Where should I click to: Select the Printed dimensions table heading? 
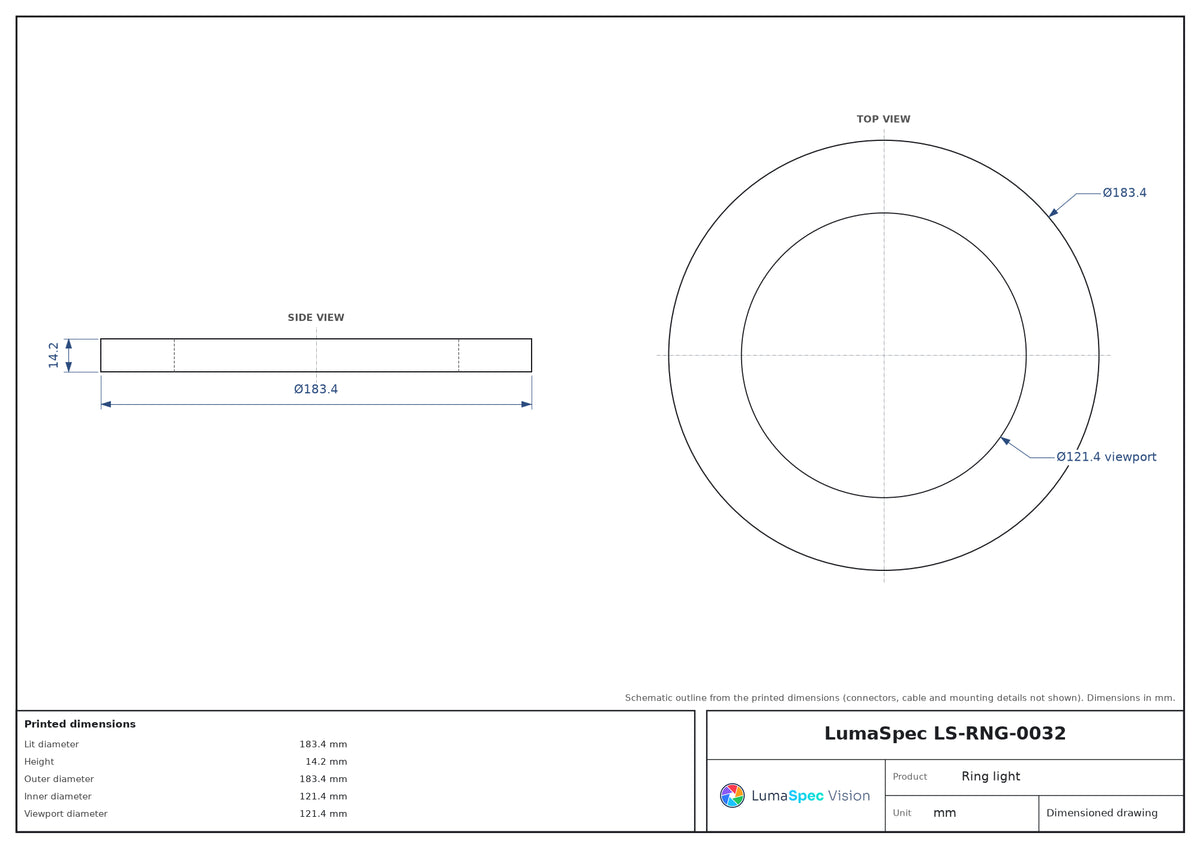(80, 724)
